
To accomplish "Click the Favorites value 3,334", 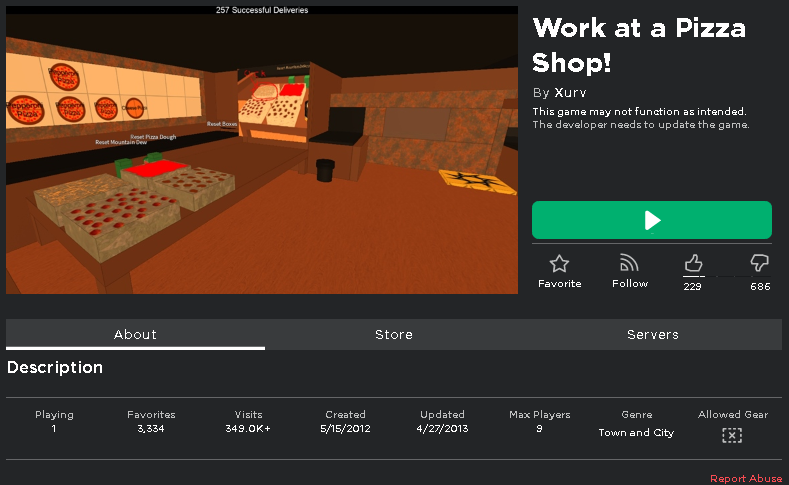I will (151, 429).
